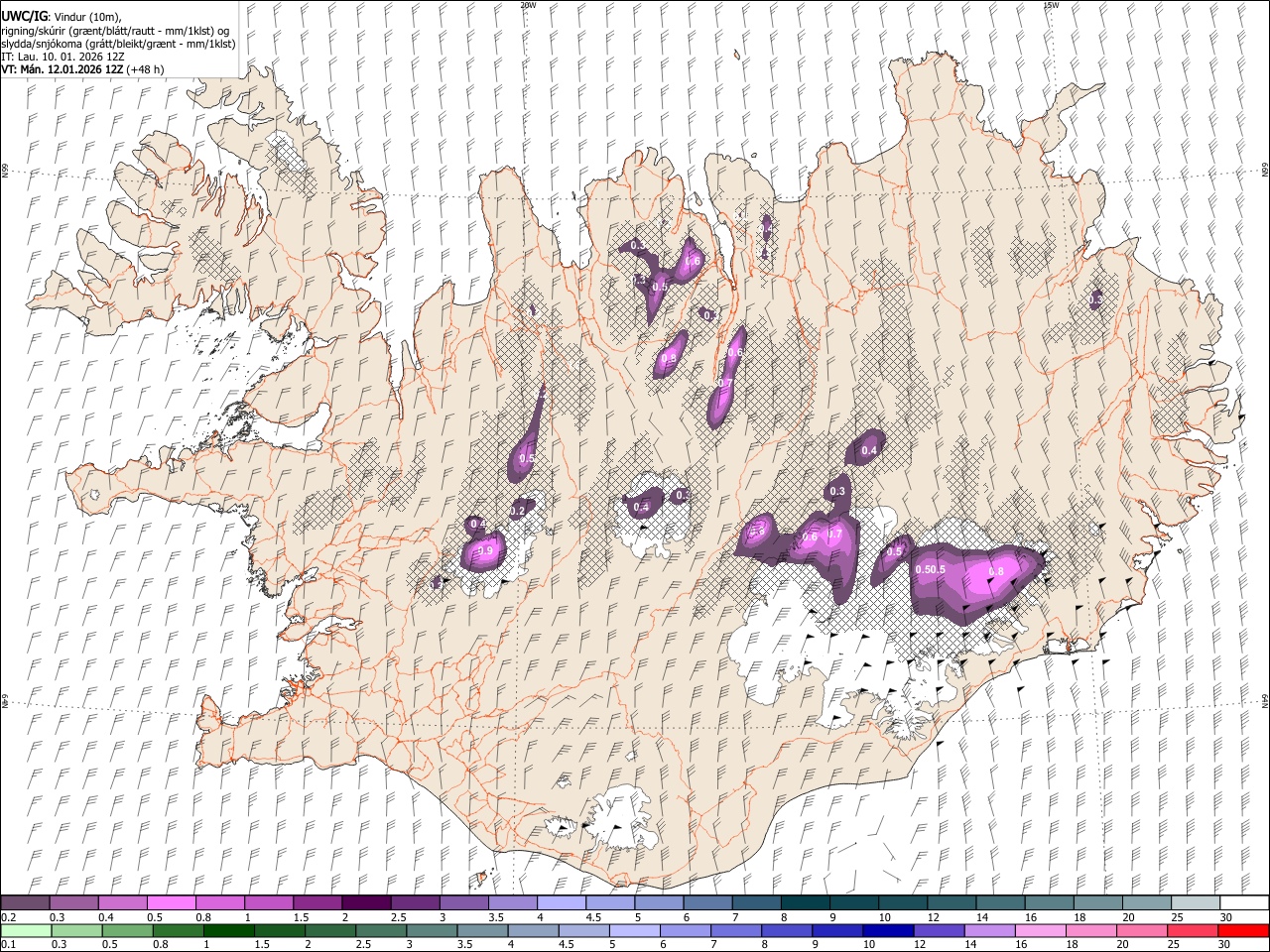Viewport: 1270px width, 952px height.
Task: Select the "0.2" label in the top legend row
Action: [x=8, y=917]
